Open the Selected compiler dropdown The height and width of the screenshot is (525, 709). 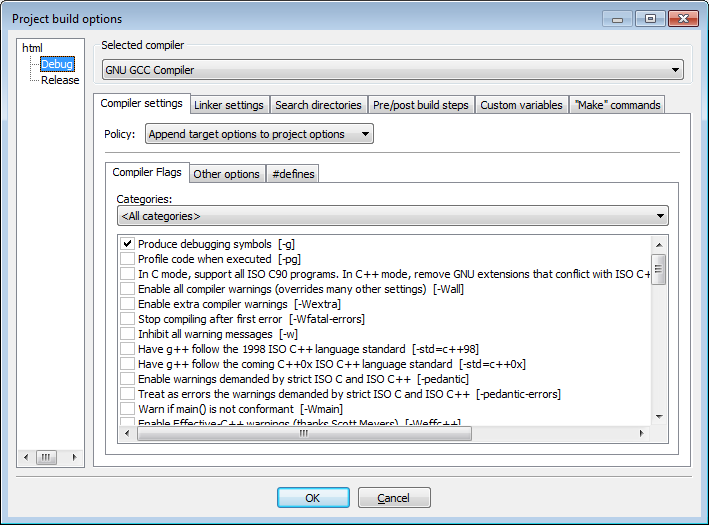point(393,70)
